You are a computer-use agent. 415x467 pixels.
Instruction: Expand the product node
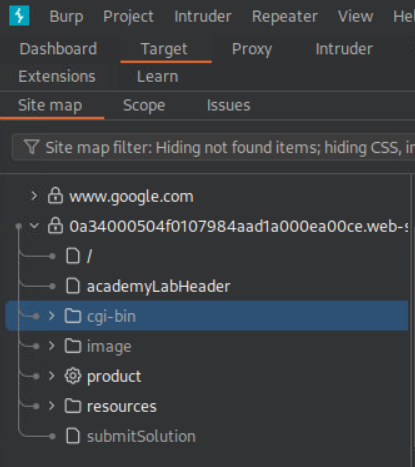point(51,376)
